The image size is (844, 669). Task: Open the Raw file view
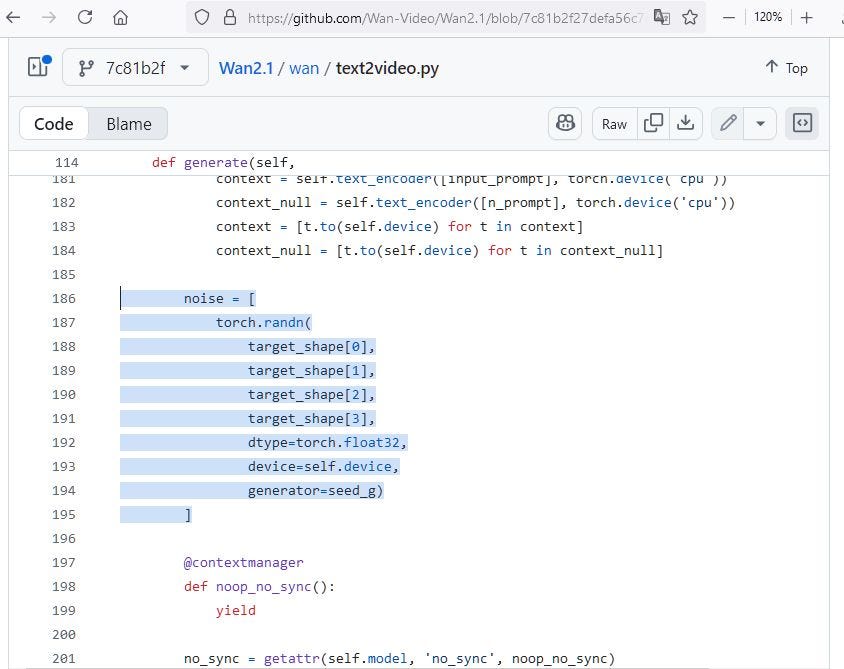614,124
